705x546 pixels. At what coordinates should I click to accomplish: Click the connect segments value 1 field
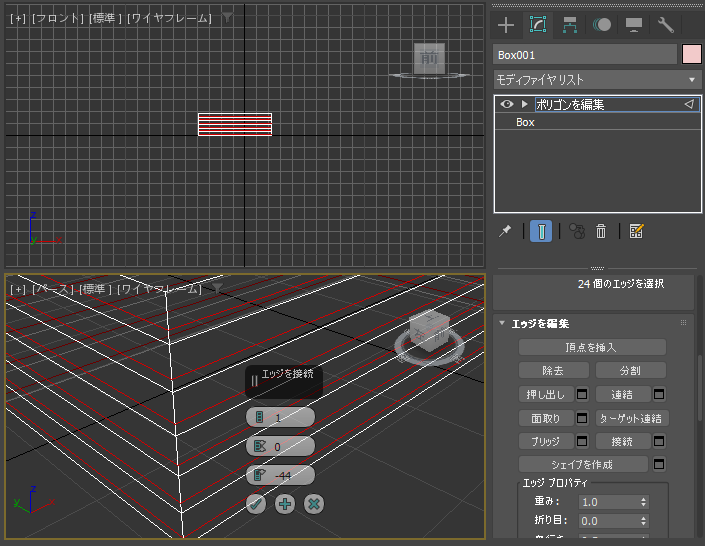(280, 417)
